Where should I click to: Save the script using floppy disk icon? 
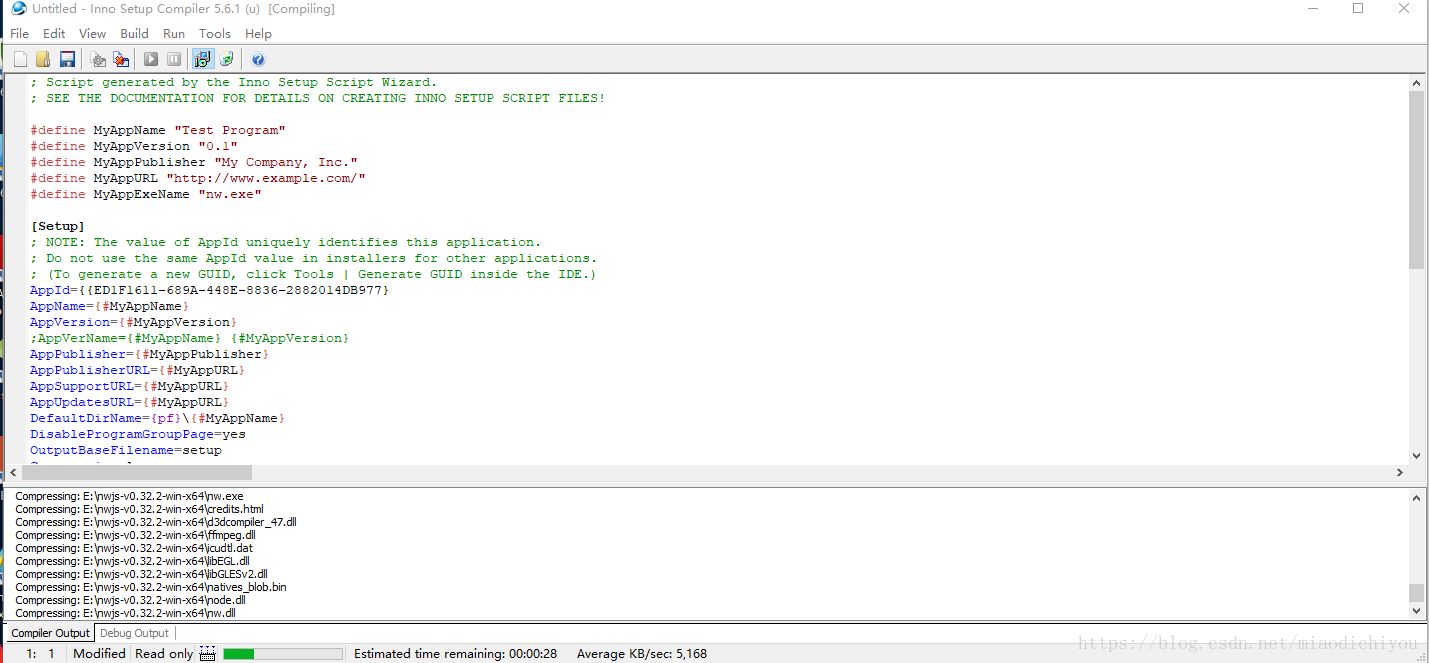tap(67, 59)
